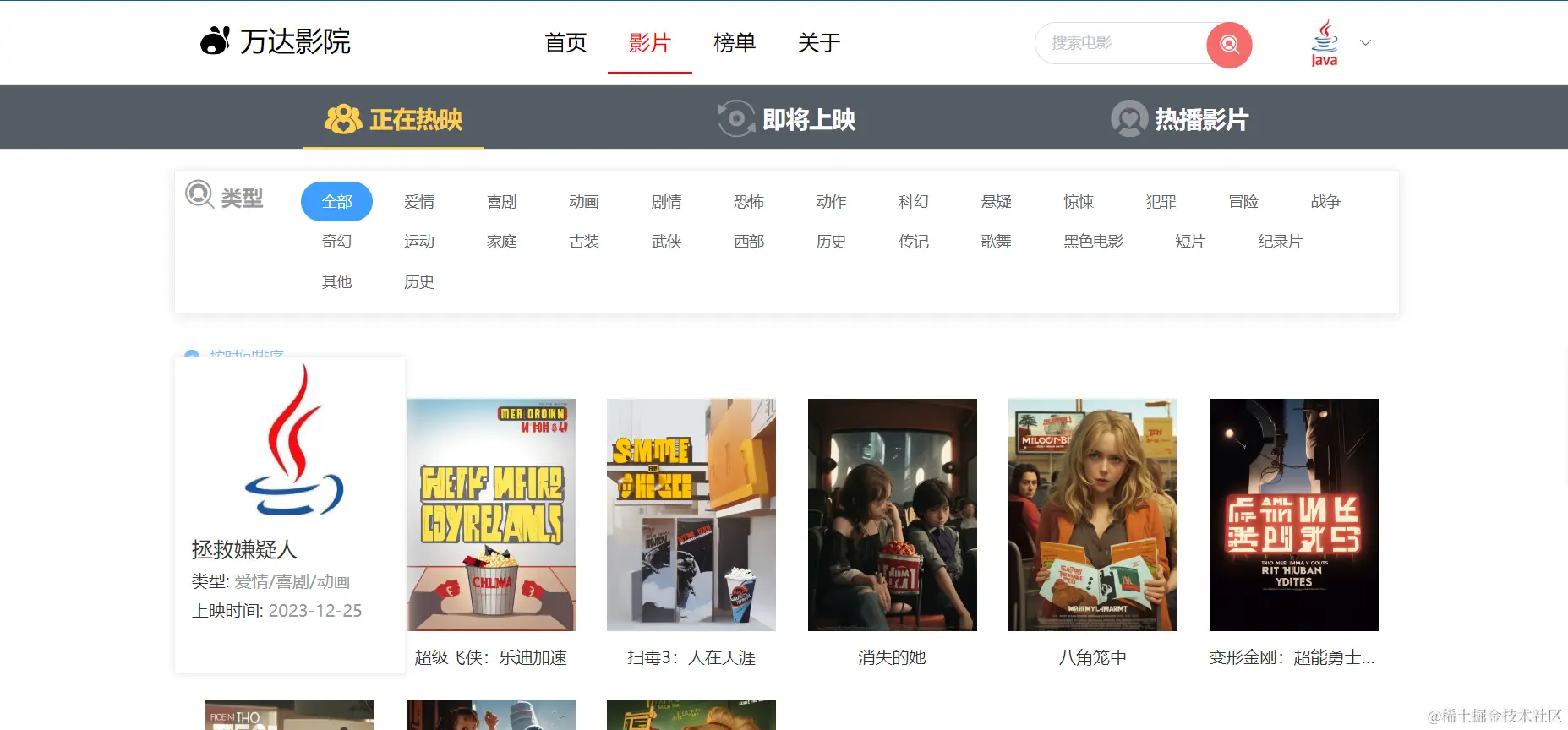This screenshot has height=730, width=1568.
Task: Open the 变形金刚:超能勇士 poster
Action: pyautogui.click(x=1294, y=515)
